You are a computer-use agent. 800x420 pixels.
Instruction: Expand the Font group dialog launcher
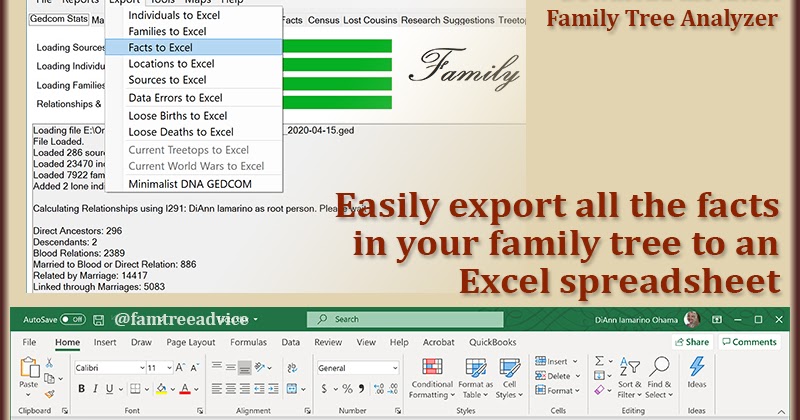tap(199, 410)
